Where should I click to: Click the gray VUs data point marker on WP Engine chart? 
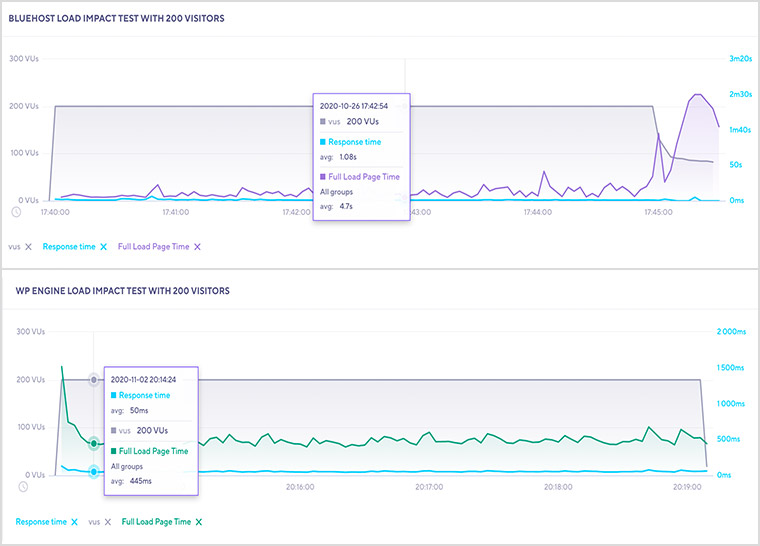click(94, 380)
